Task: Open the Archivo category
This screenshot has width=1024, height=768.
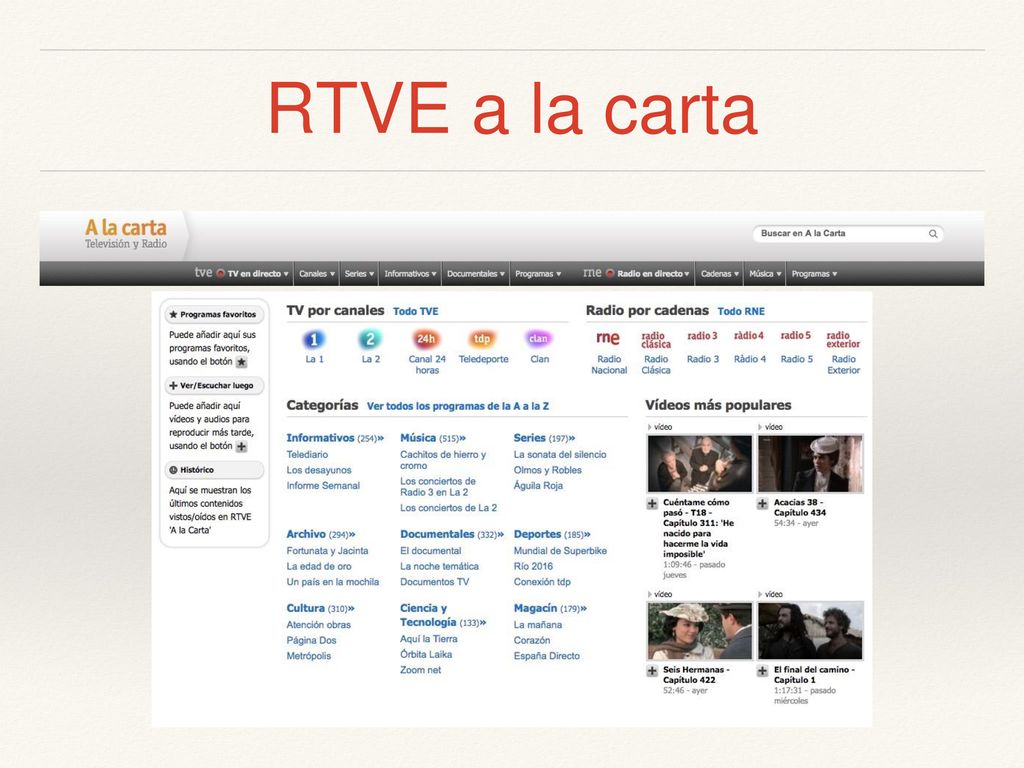Action: 320,534
